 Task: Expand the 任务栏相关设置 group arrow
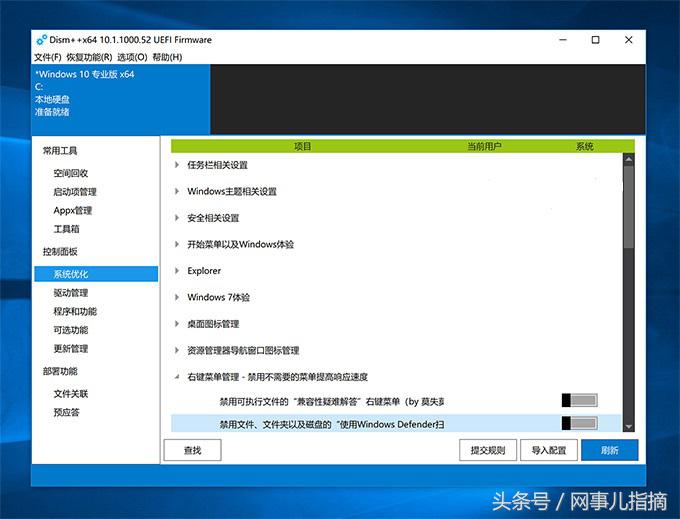pyautogui.click(x=177, y=165)
